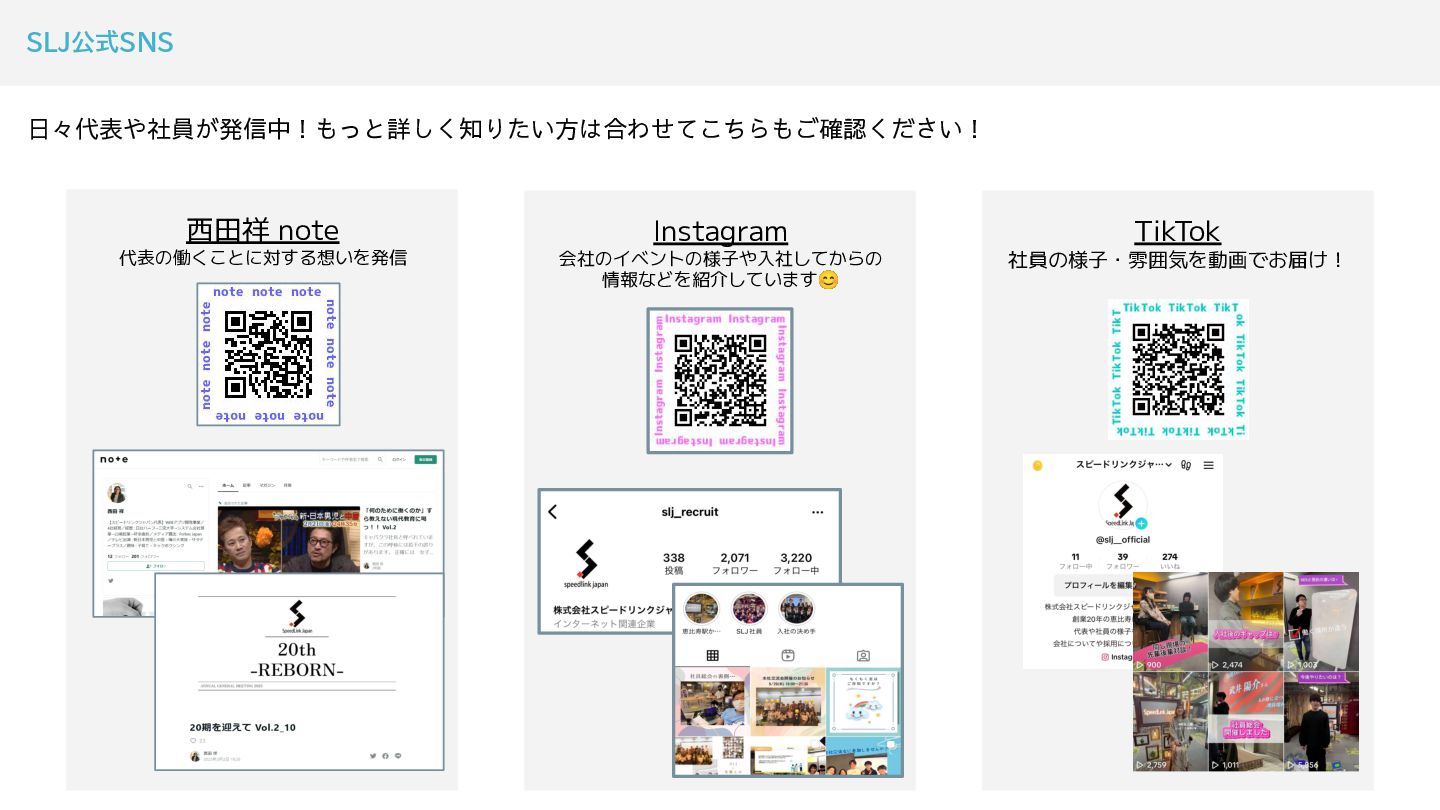Click the SLJ公式SNS slide title
The image size is (1440, 810).
(100, 42)
